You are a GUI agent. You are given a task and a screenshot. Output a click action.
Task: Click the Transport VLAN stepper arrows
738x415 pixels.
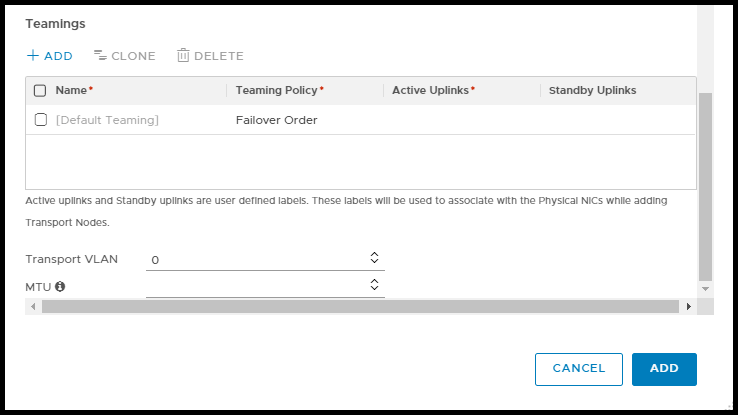(x=374, y=258)
